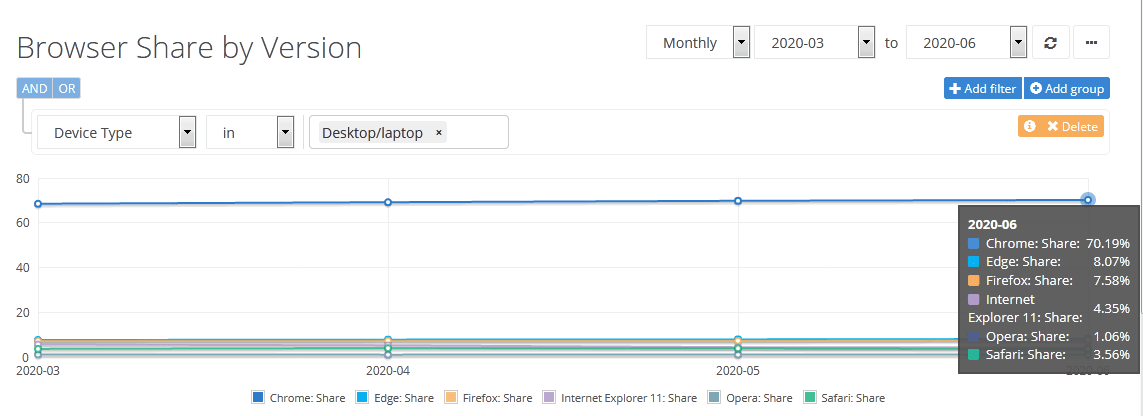The image size is (1143, 416).
Task: Toggle the AND filter operator
Action: point(35,88)
